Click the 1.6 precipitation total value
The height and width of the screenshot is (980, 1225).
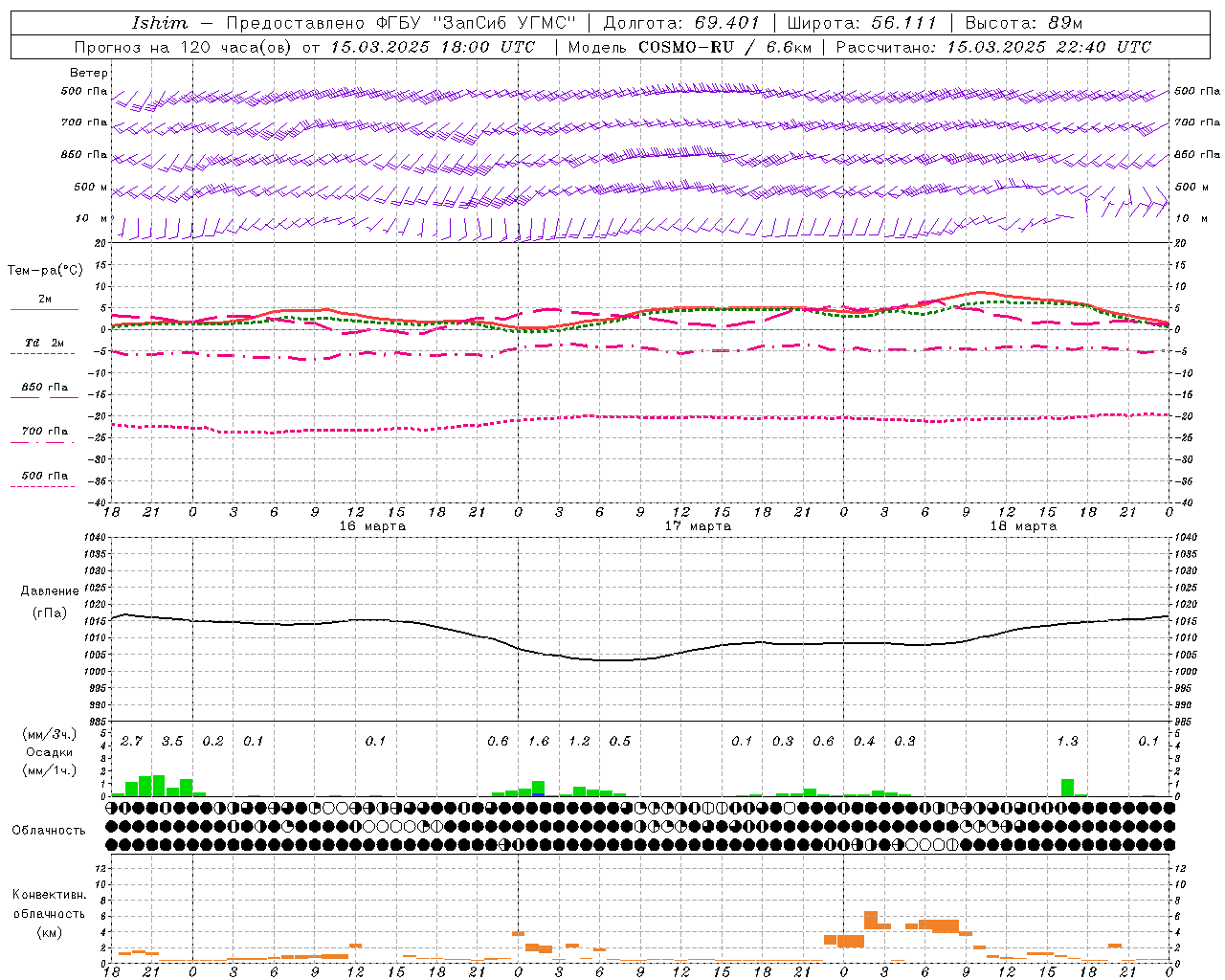point(538,742)
